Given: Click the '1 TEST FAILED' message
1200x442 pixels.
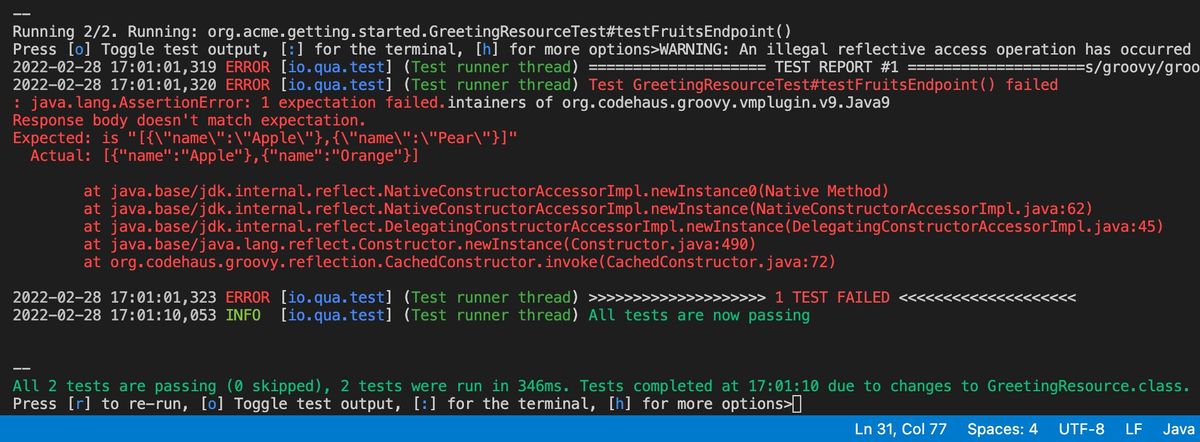Looking at the screenshot, I should point(832,297).
